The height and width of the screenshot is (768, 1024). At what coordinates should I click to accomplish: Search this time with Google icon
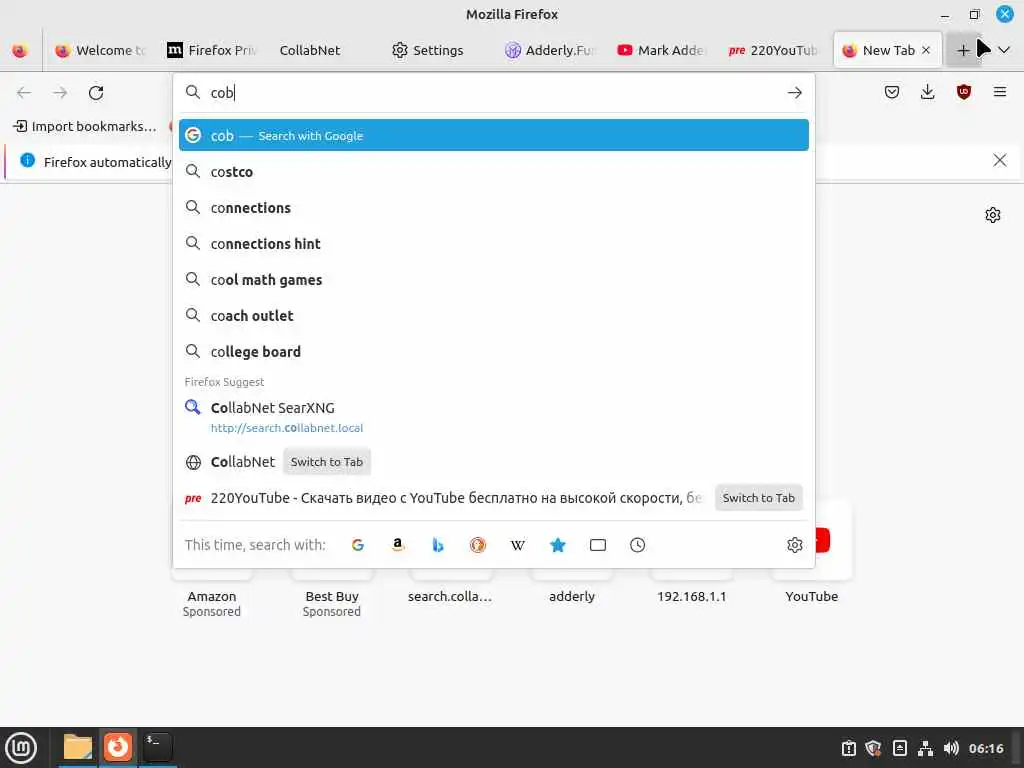357,545
